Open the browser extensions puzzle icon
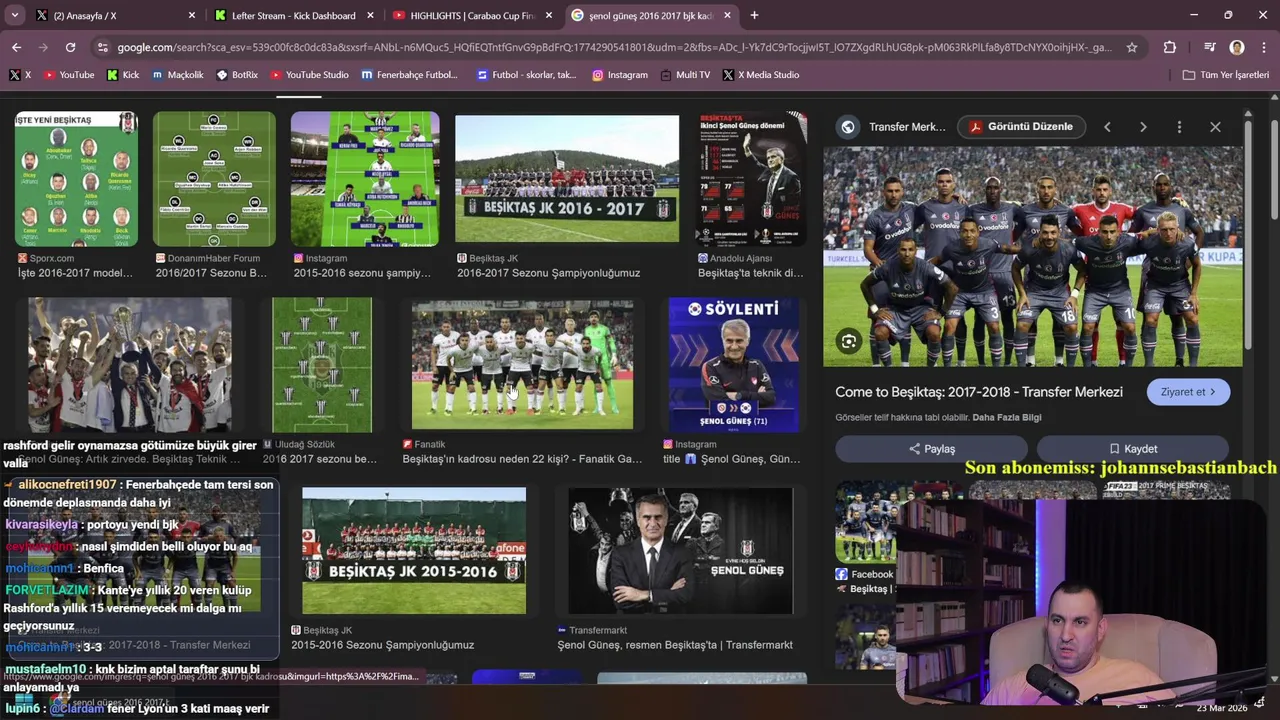The height and width of the screenshot is (720, 1280). (x=1170, y=47)
